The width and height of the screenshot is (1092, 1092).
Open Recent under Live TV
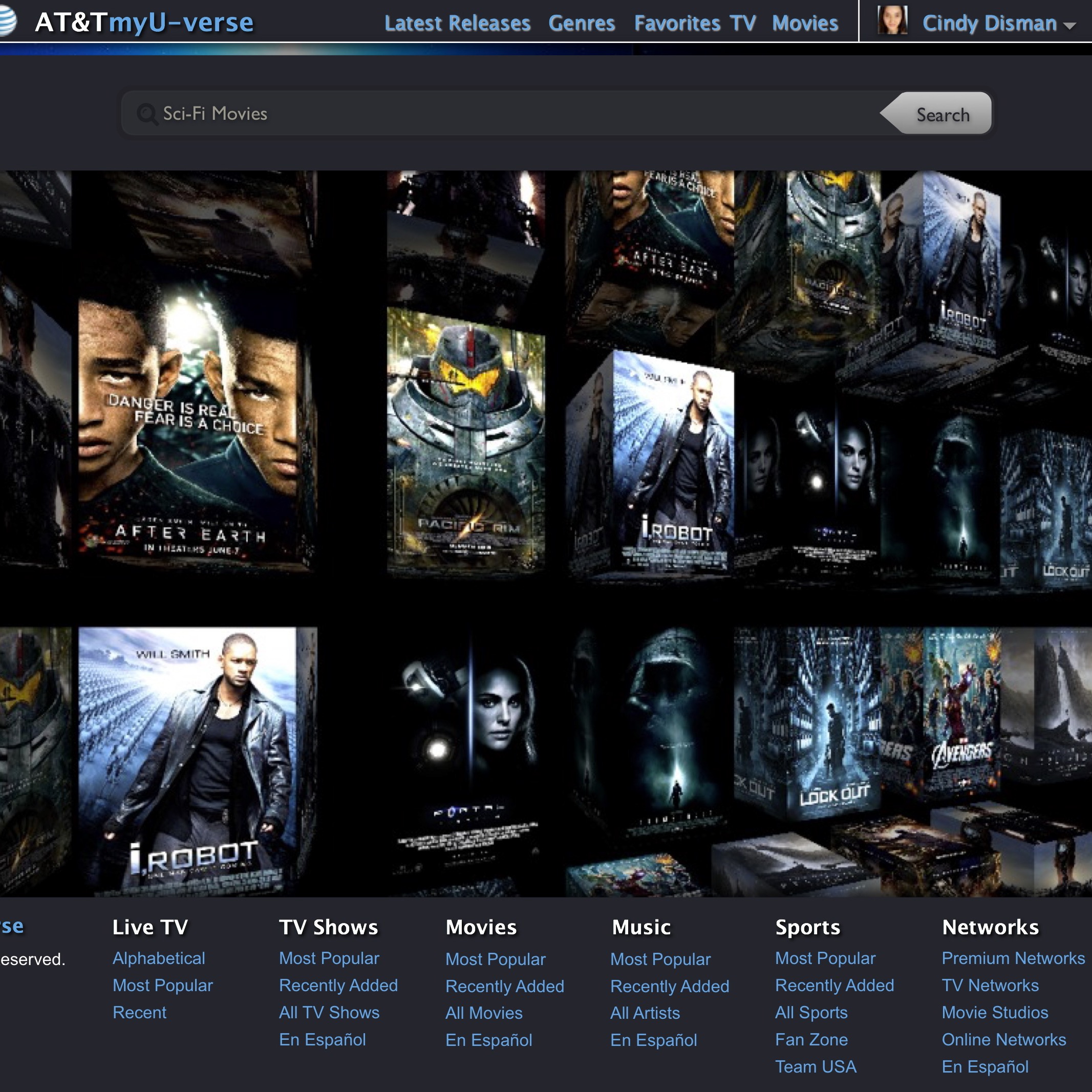click(140, 1012)
